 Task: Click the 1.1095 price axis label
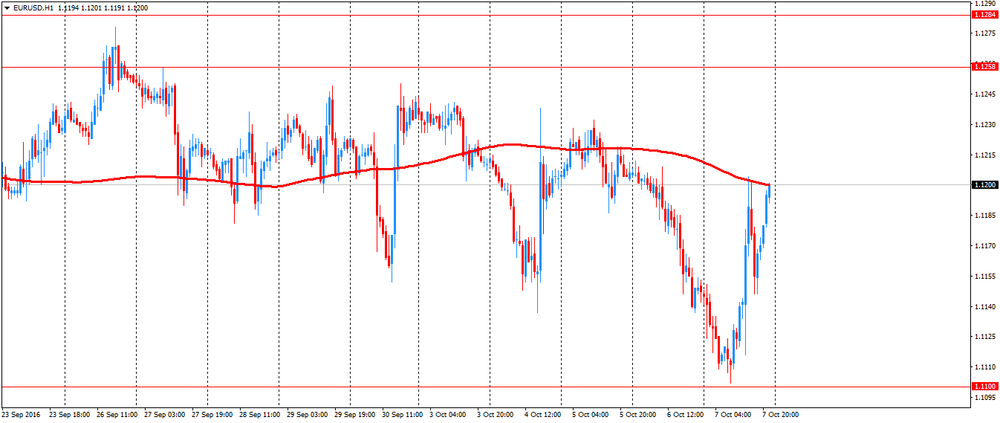point(983,396)
